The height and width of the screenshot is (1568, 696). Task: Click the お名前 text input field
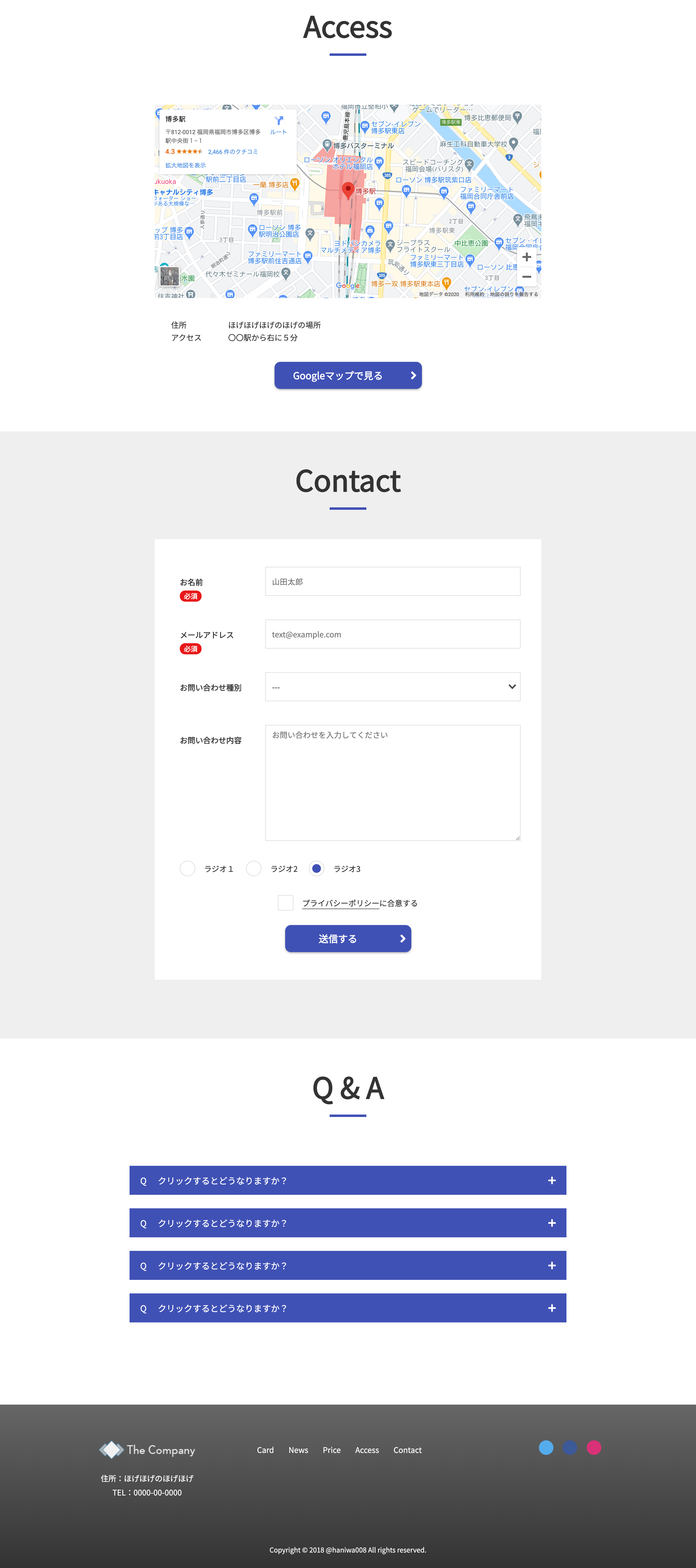click(x=392, y=581)
